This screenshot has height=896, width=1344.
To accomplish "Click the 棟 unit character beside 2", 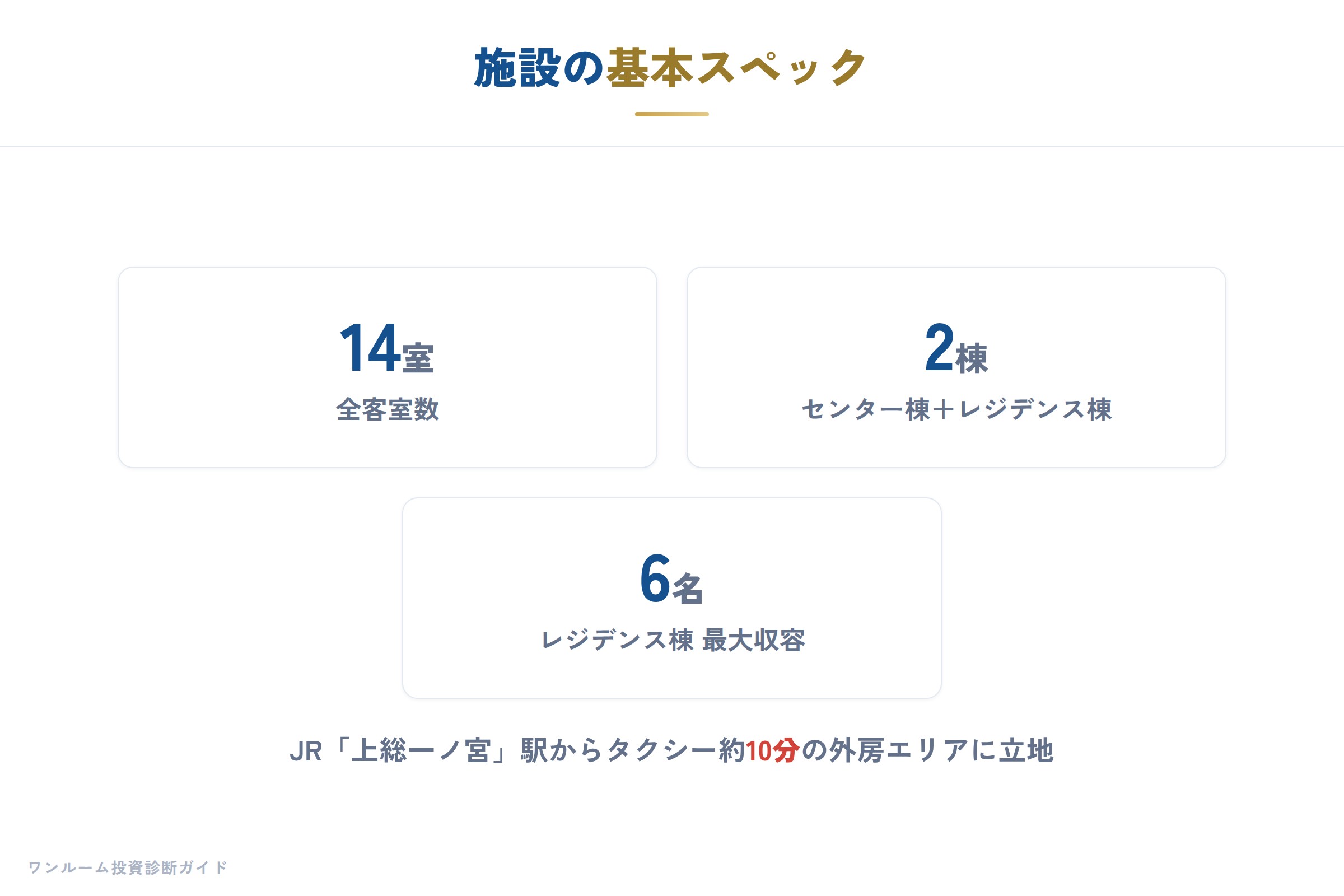I will [x=972, y=359].
